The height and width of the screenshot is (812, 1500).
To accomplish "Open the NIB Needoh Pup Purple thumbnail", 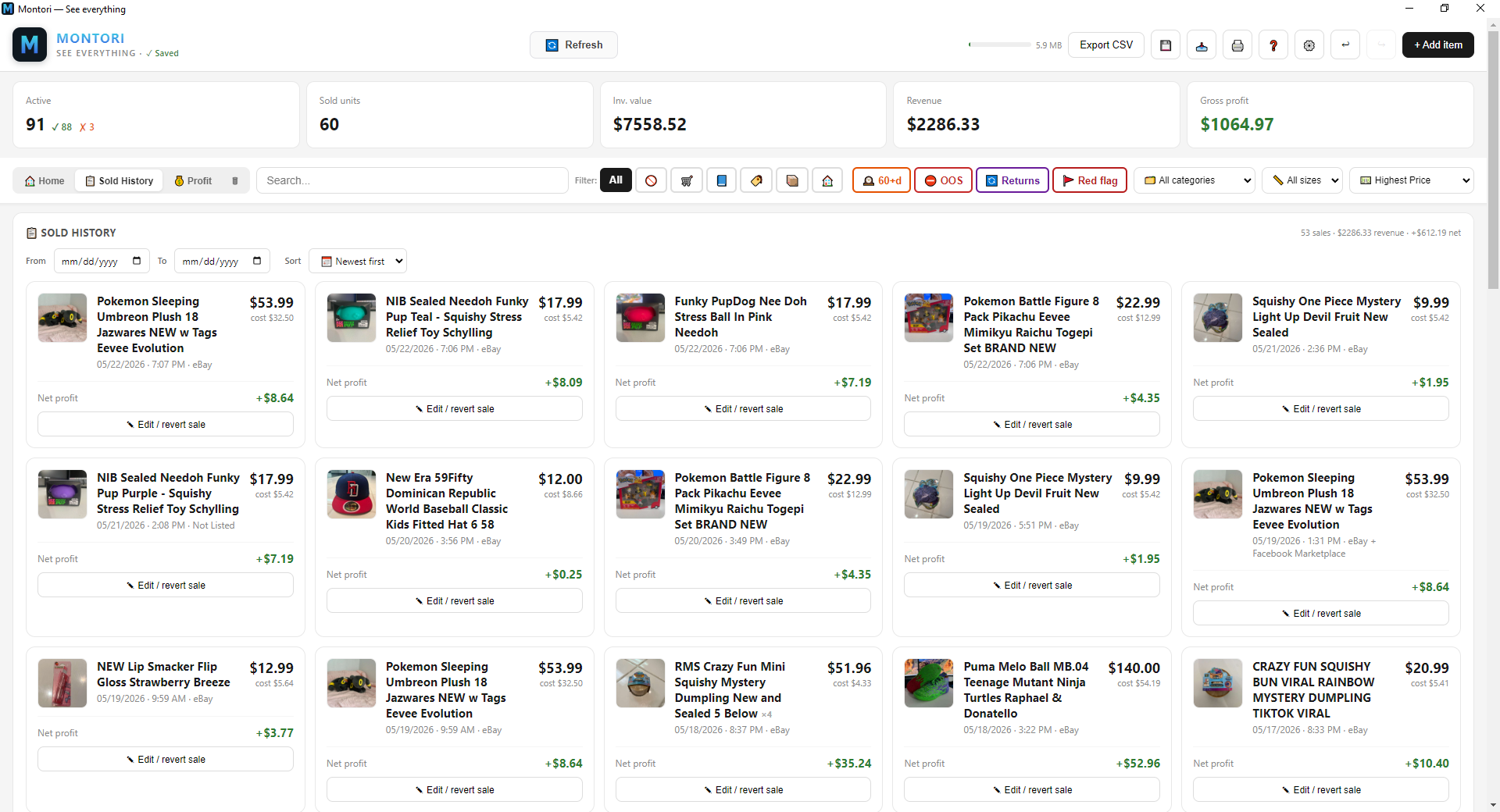I will 62,494.
